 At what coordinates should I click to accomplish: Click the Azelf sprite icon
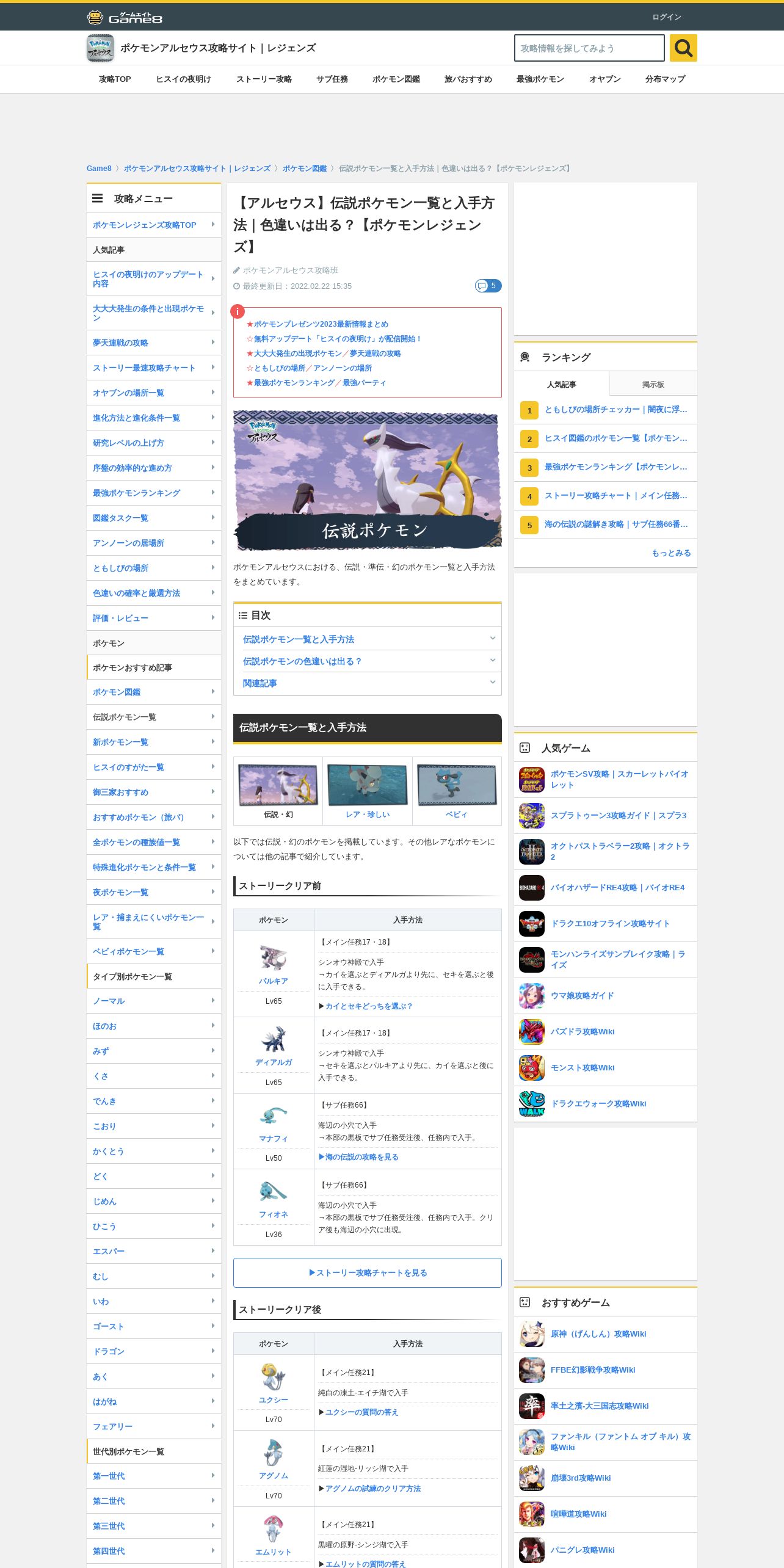[x=273, y=1452]
